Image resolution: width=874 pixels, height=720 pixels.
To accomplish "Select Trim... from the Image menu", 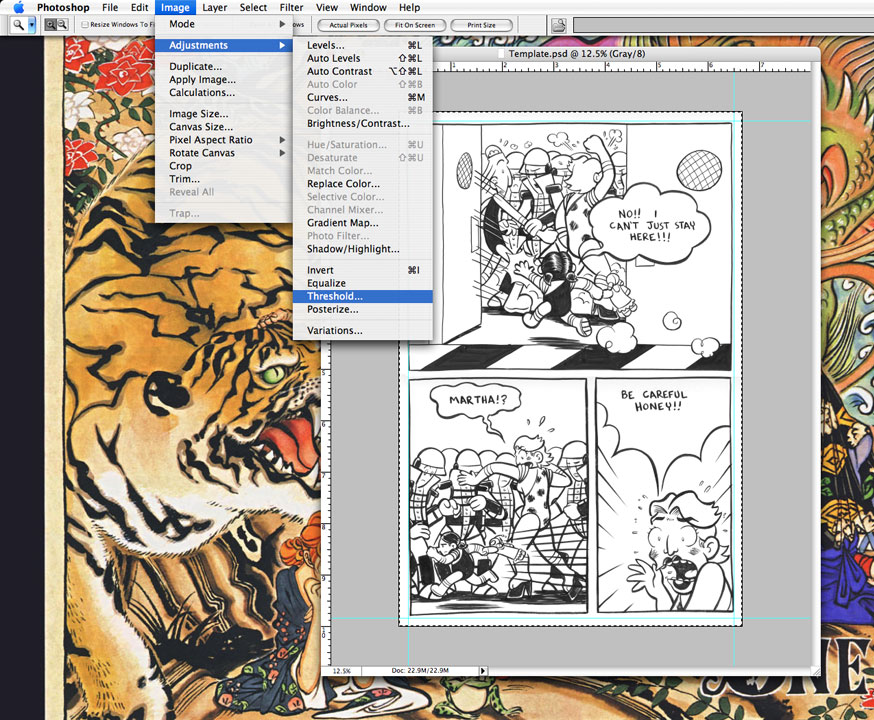I will pos(224,179).
